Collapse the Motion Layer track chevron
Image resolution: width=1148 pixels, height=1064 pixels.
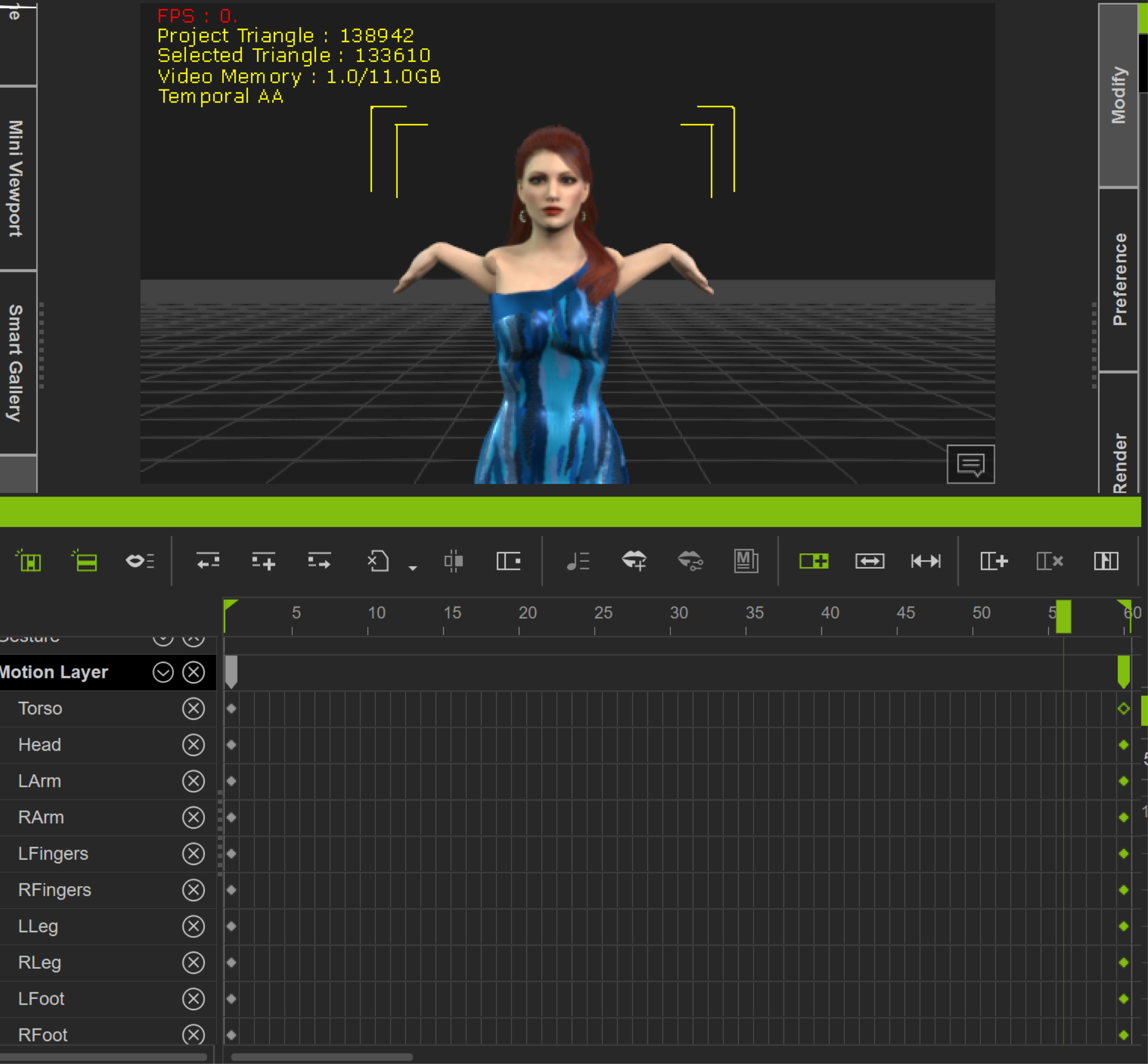[163, 672]
